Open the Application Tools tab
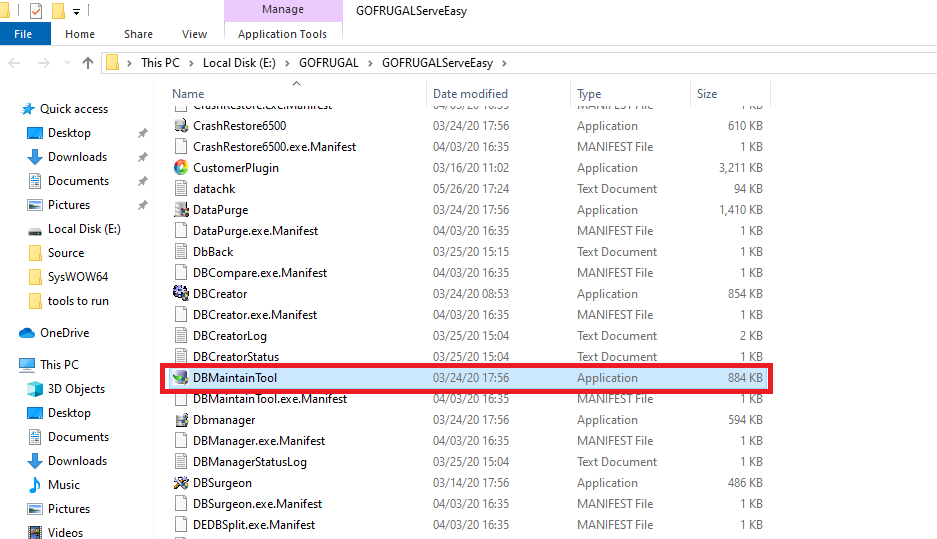This screenshot has height=539, width=937. (283, 34)
